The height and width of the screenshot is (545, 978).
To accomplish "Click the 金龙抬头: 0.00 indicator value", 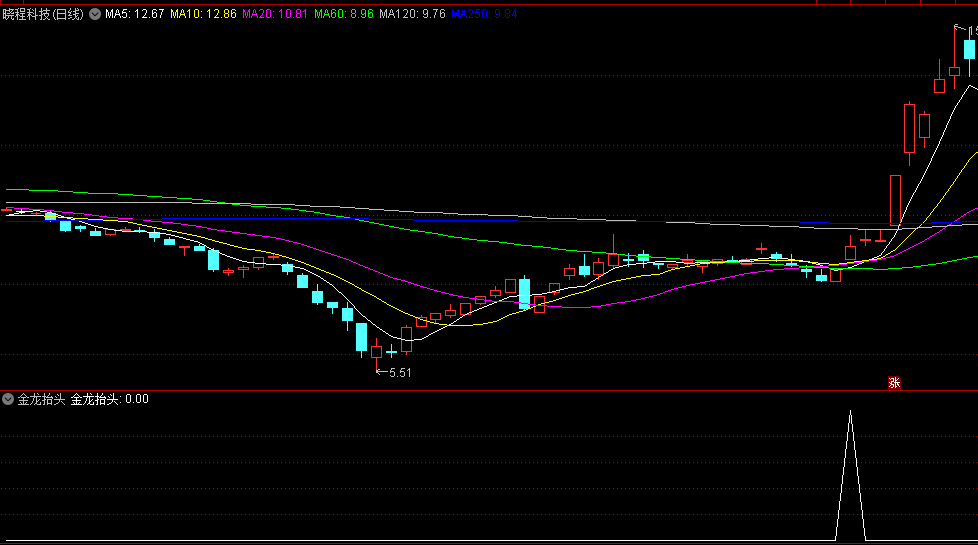I will click(109, 399).
